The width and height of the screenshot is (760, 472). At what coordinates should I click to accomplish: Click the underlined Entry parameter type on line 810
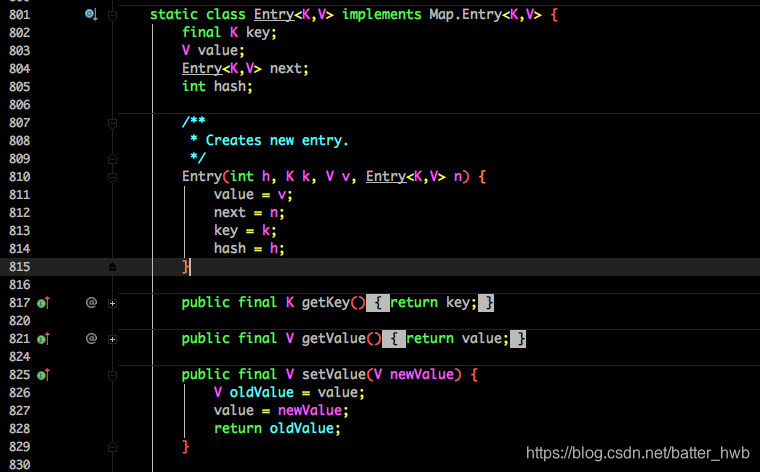coord(386,177)
